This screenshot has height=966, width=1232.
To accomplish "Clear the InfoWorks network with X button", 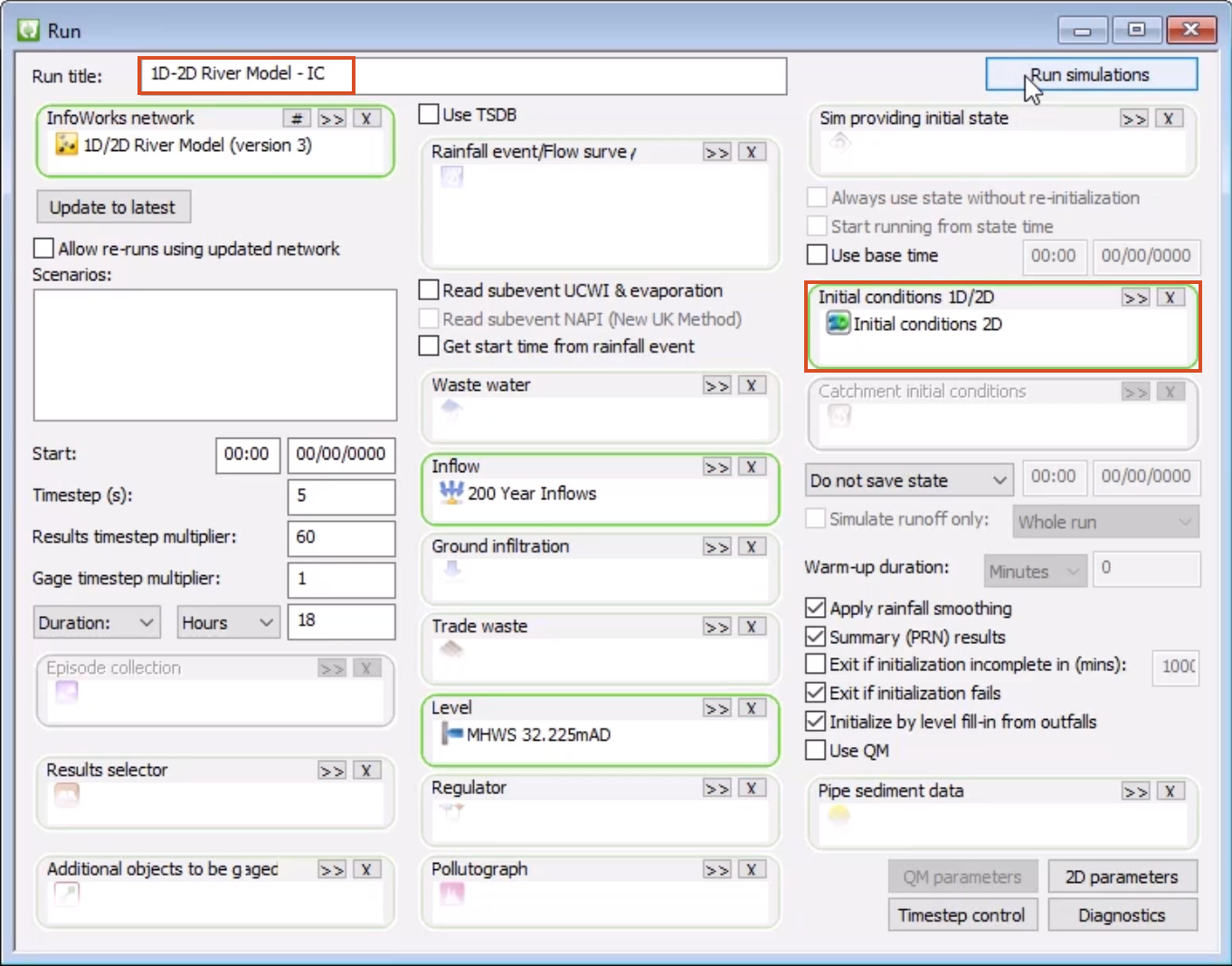I will (x=366, y=118).
